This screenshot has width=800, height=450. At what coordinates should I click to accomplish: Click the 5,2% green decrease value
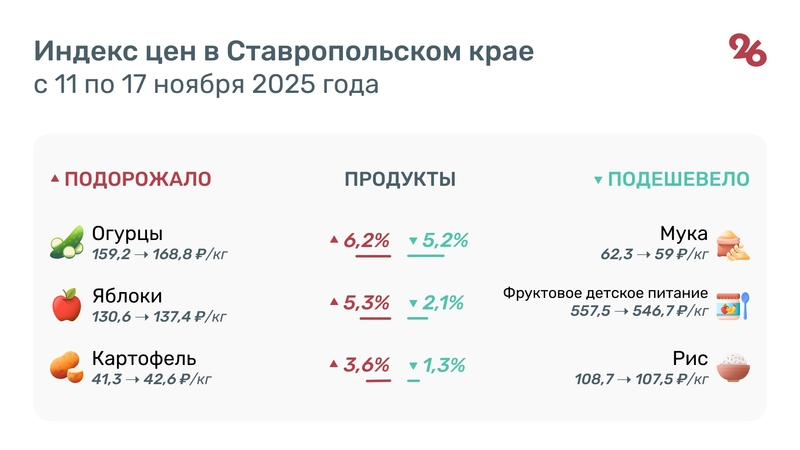point(445,240)
